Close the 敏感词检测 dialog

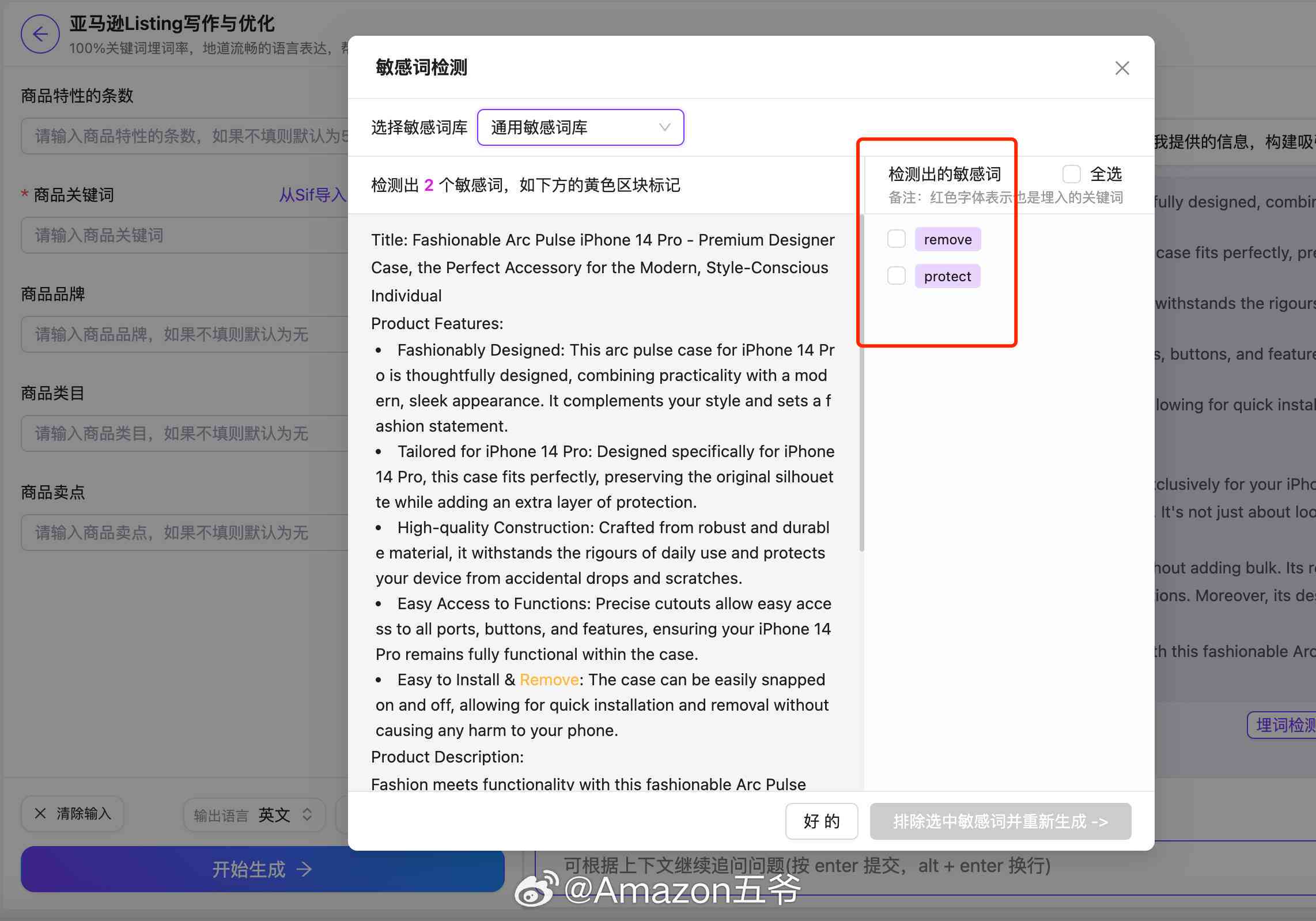tap(1122, 68)
